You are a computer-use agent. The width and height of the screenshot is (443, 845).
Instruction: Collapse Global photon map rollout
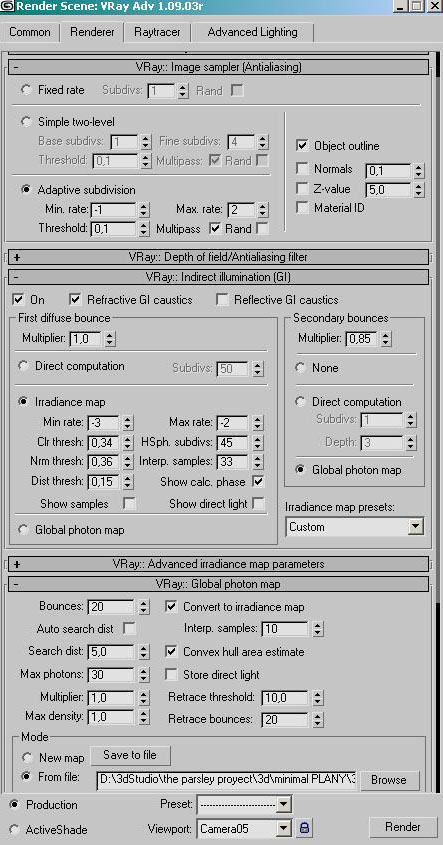point(218,584)
